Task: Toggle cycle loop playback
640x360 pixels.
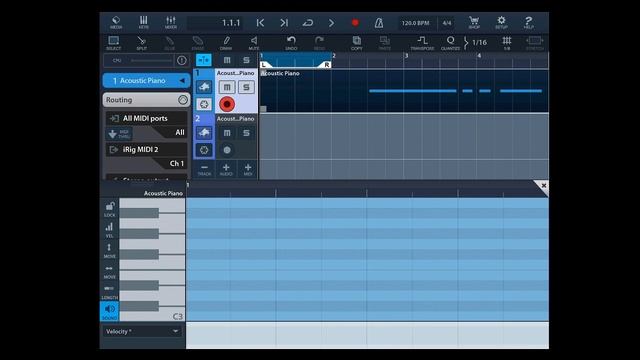Action: [308, 23]
